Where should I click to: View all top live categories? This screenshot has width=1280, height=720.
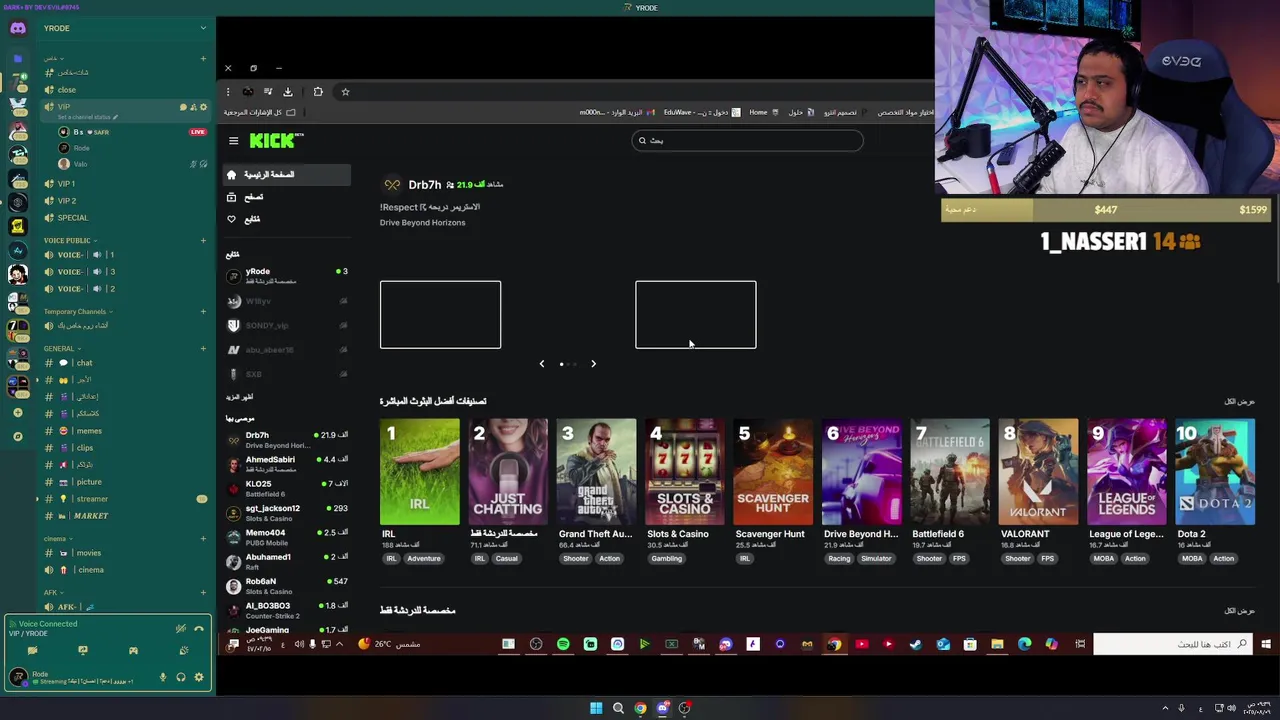1239,402
